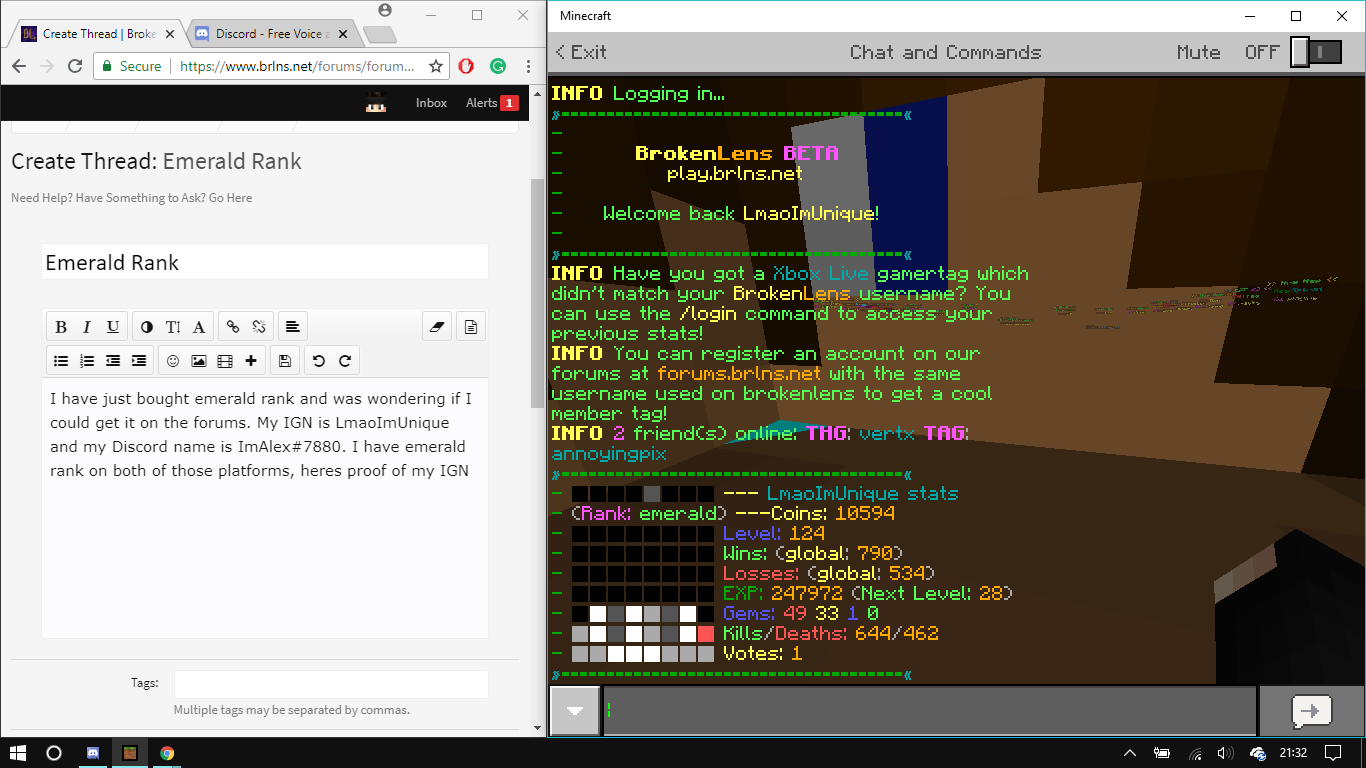Open the Grammarly extension icon
1366x768 pixels.
497,66
